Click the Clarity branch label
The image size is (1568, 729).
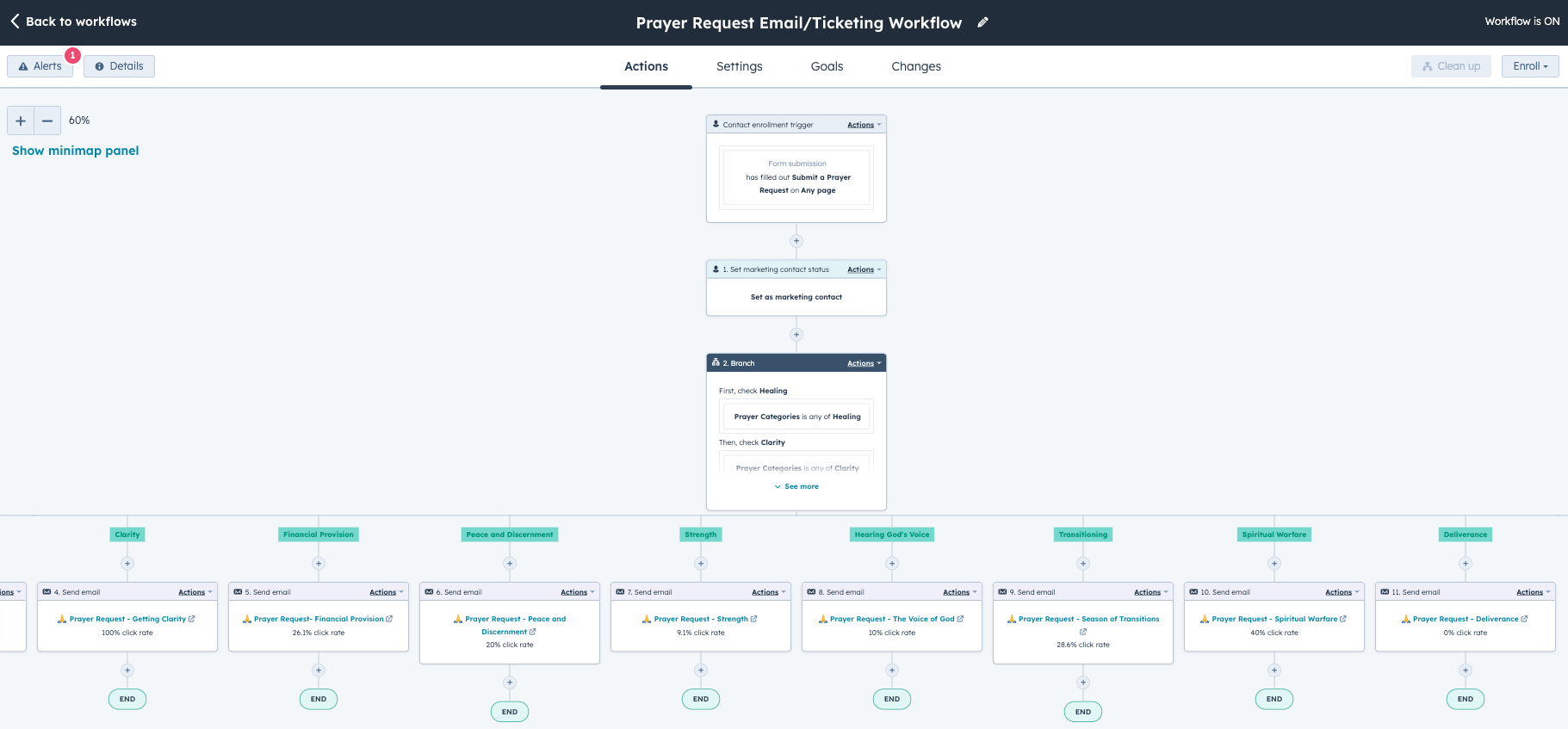tap(127, 534)
